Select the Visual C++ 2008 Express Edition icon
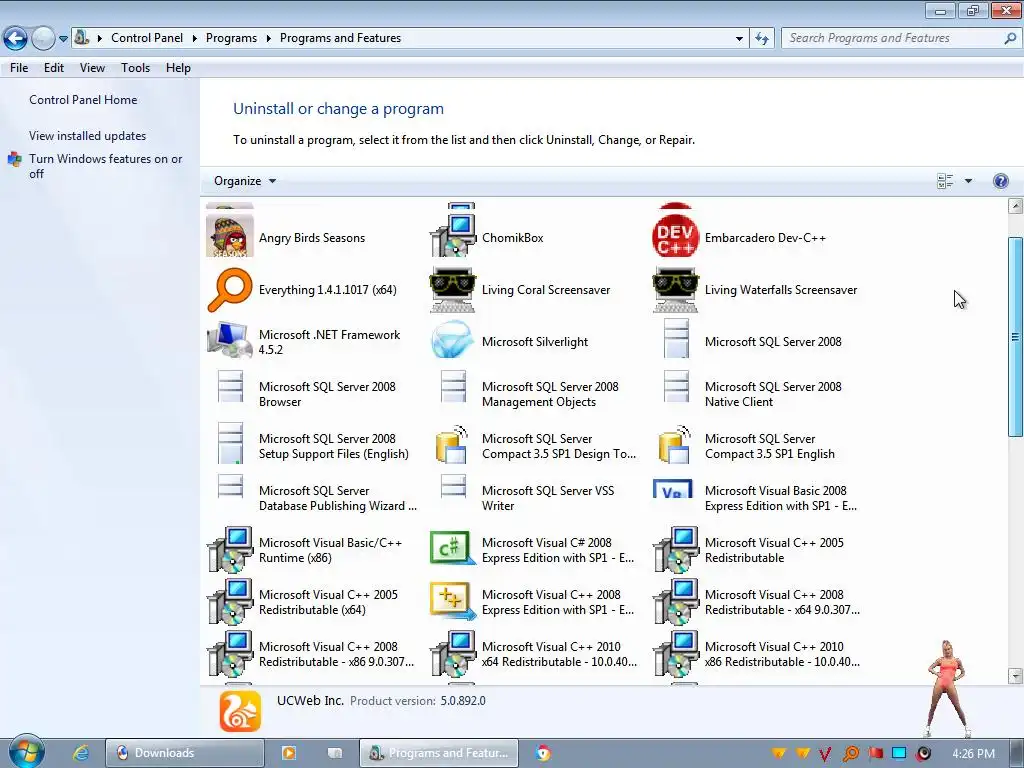Image resolution: width=1024 pixels, height=768 pixels. (452, 601)
